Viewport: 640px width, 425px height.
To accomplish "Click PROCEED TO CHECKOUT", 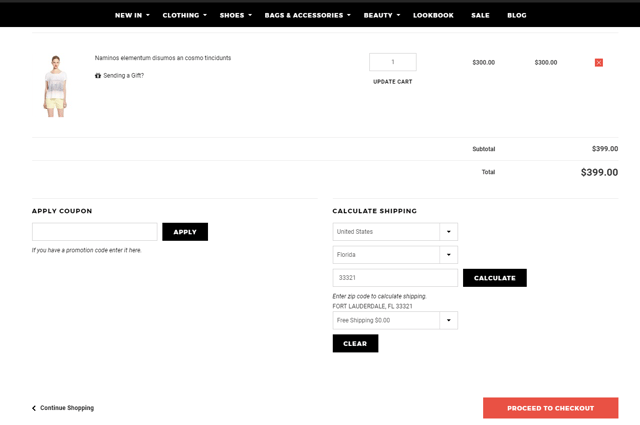I will pyautogui.click(x=550, y=408).
